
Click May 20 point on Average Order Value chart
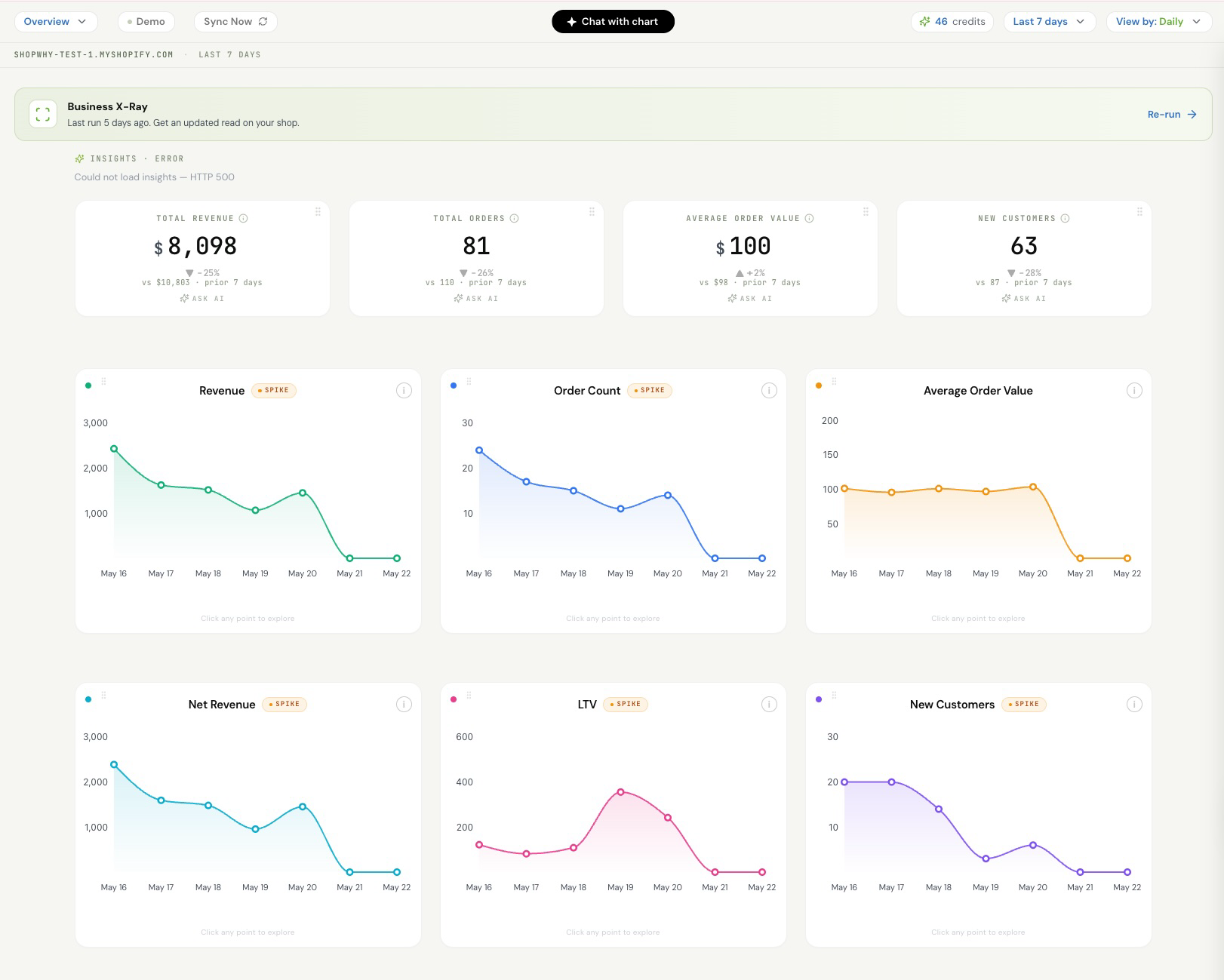tap(1033, 487)
